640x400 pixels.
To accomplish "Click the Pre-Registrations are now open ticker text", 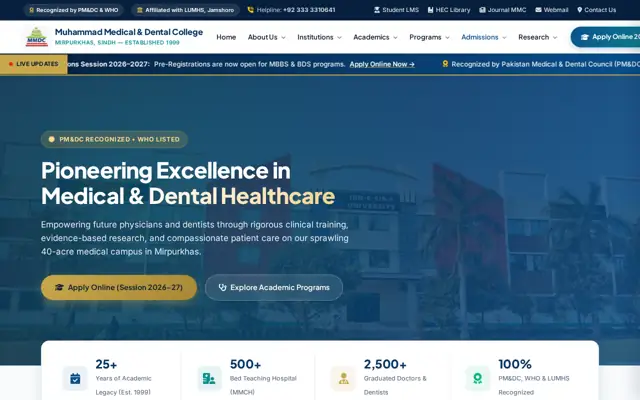I will point(249,64).
